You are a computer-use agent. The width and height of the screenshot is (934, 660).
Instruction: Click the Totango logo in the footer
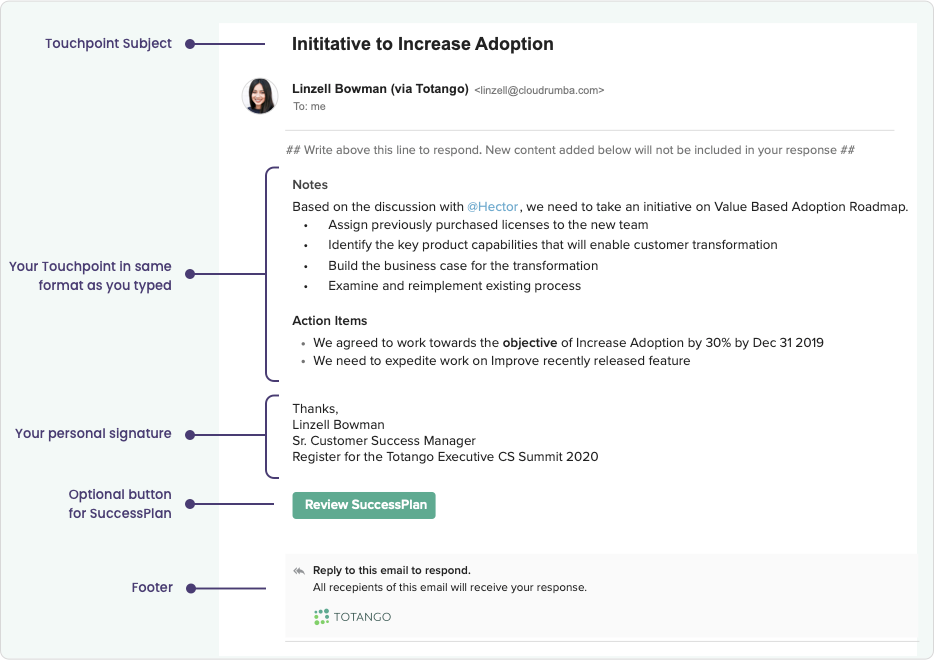click(352, 617)
